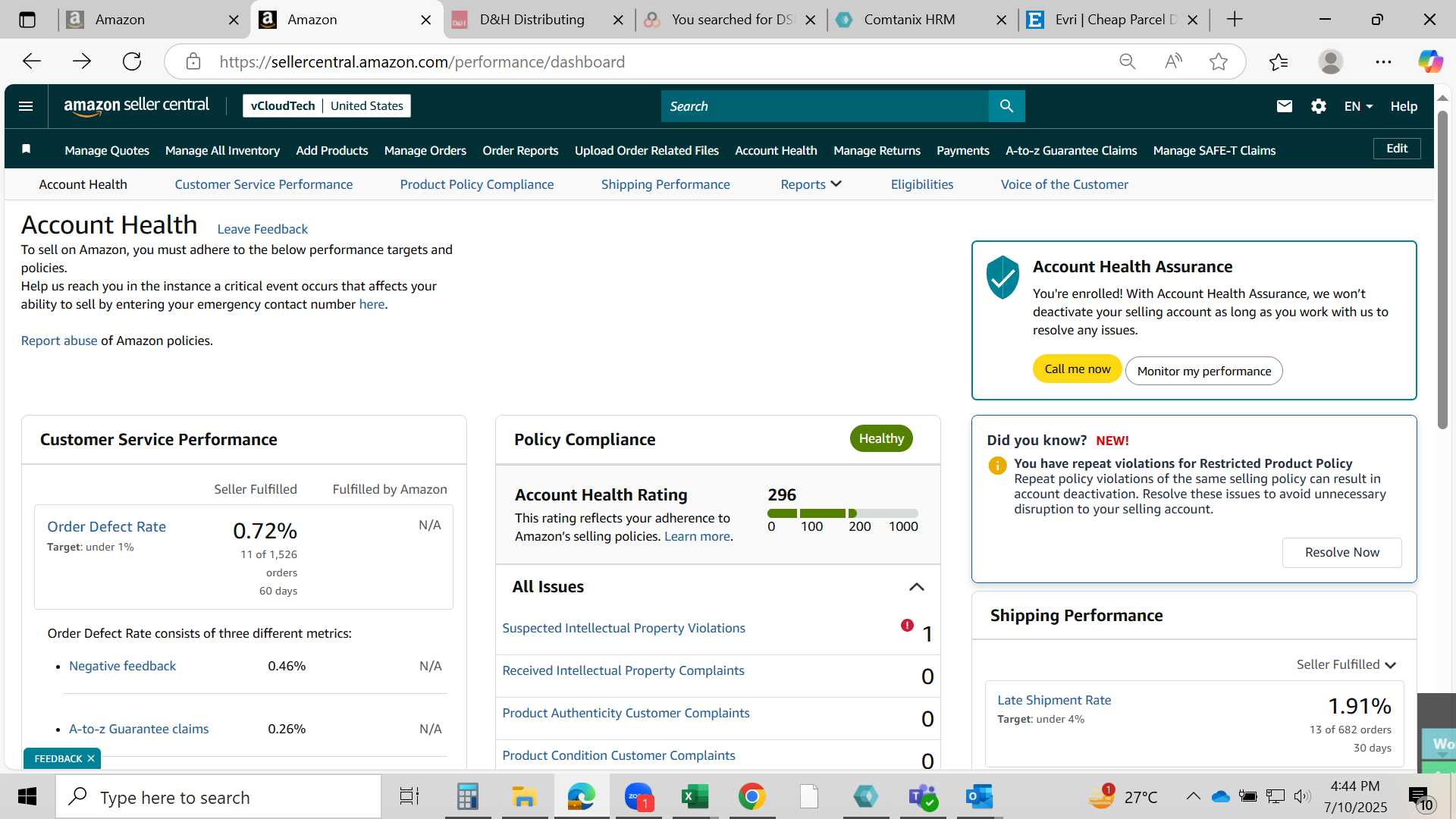Viewport: 1456px width, 819px height.
Task: Open the browser favorites list icon
Action: (1279, 61)
